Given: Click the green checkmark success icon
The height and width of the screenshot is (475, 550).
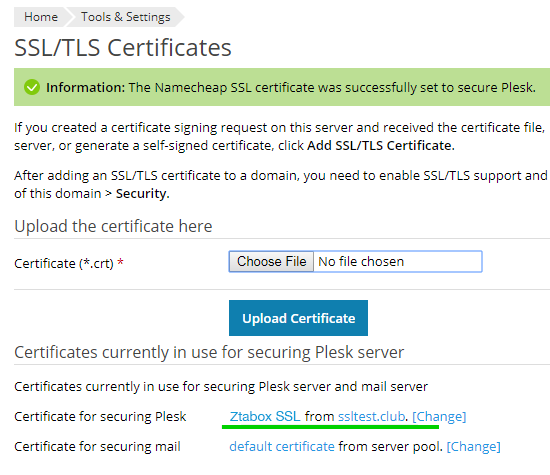Looking at the screenshot, I should click(x=32, y=87).
